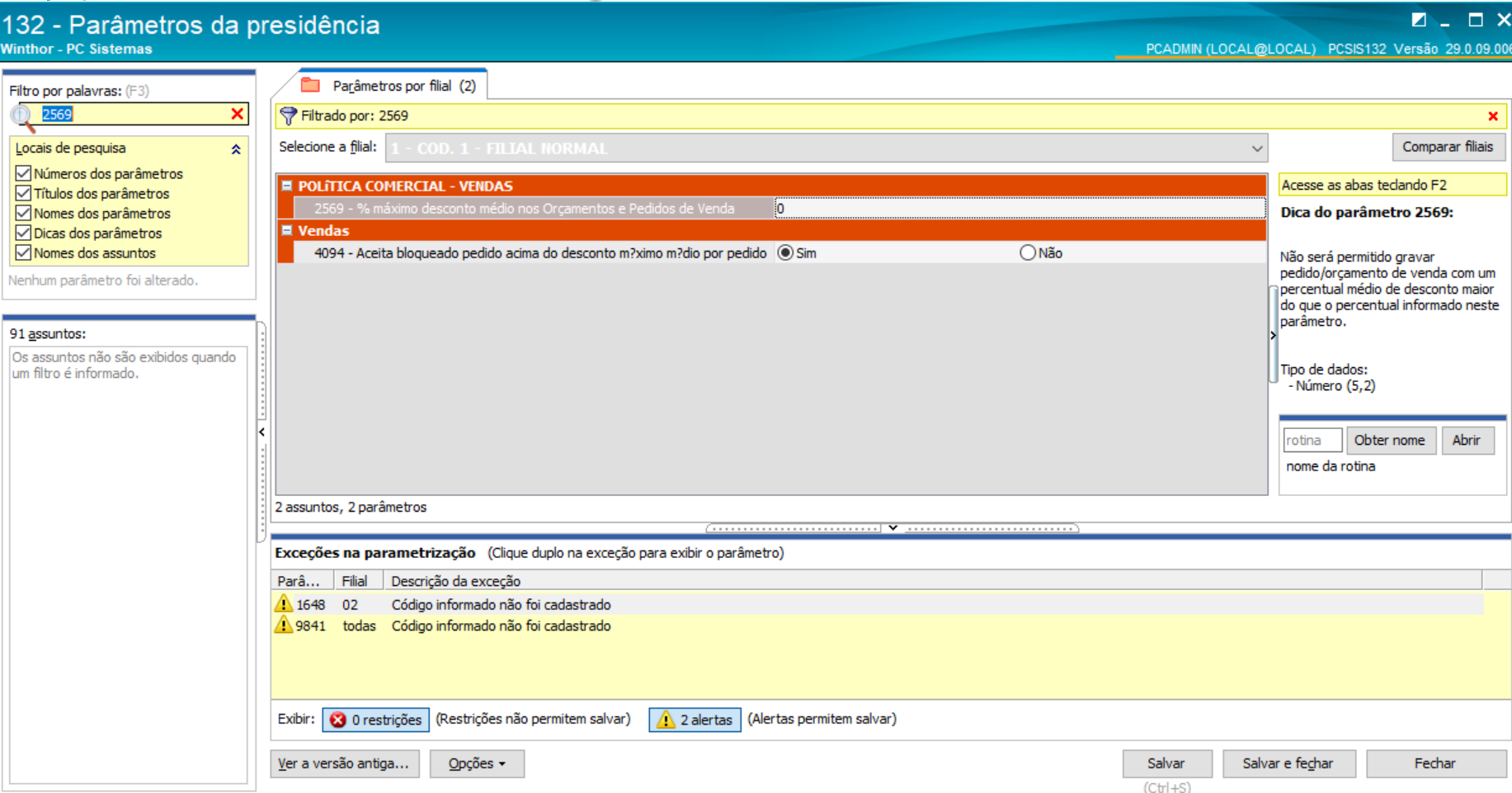
Task: Collapse the 'Vendas' group
Action: (x=287, y=230)
